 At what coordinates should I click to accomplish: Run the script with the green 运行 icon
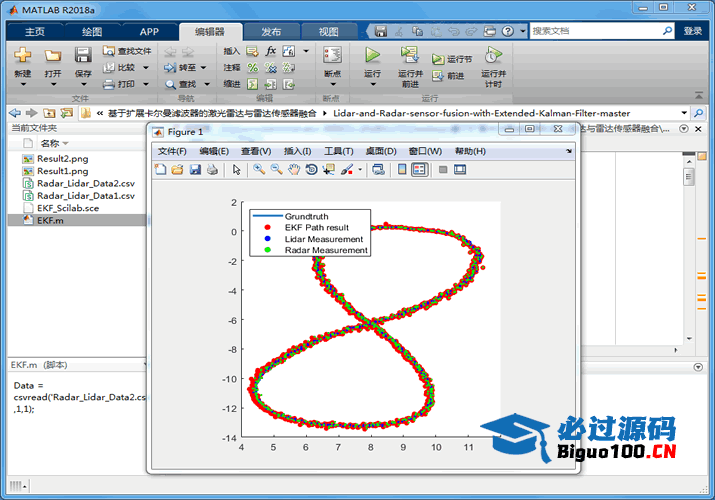point(373,56)
